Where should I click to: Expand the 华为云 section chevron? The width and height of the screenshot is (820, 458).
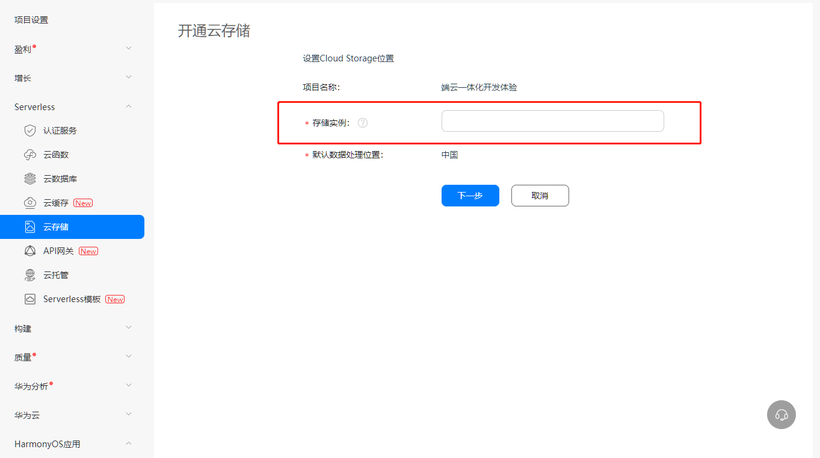pyautogui.click(x=129, y=415)
